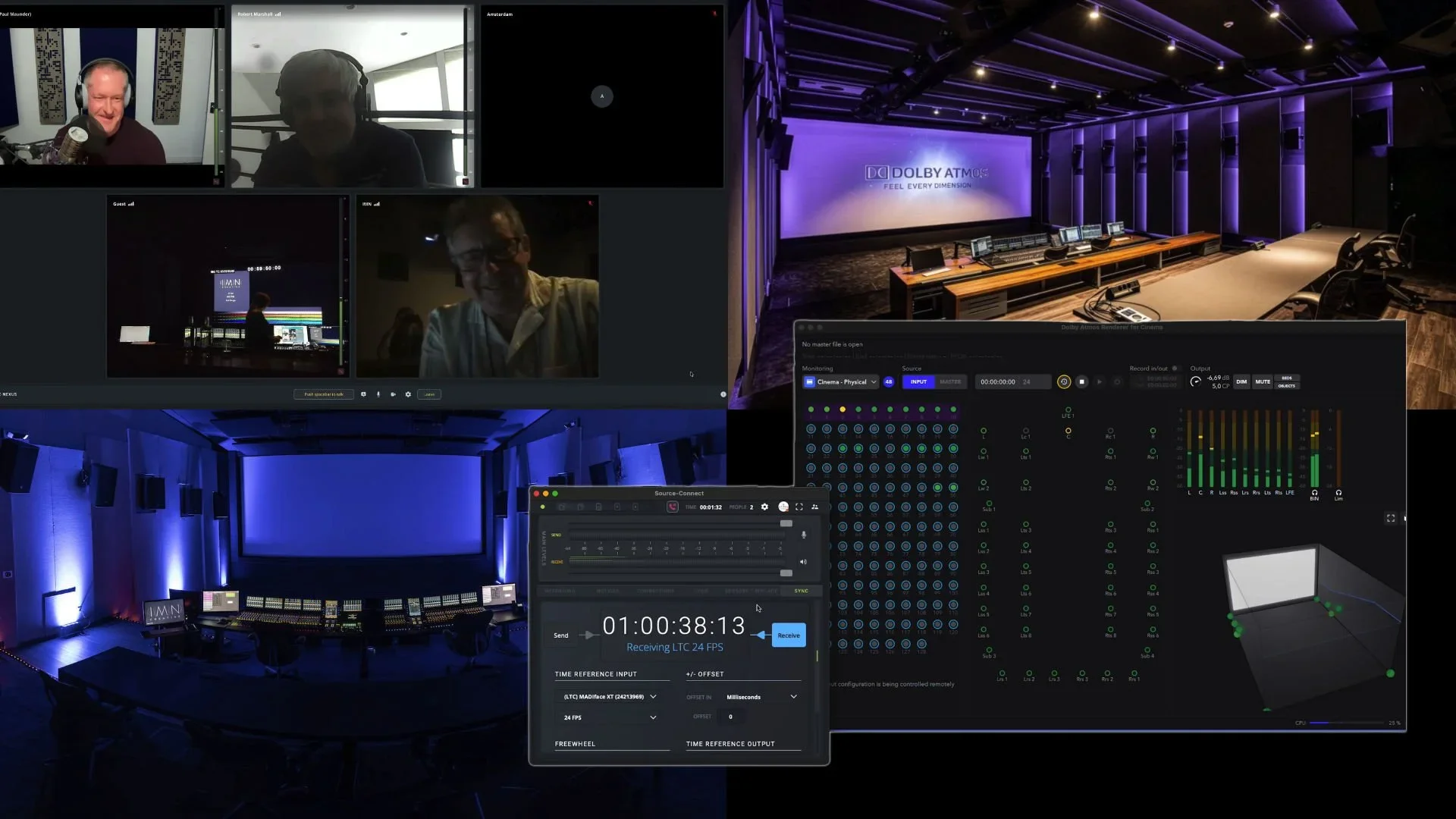Open Cinema - Physical monitoring dropdown
Image resolution: width=1456 pixels, height=819 pixels.
[841, 381]
